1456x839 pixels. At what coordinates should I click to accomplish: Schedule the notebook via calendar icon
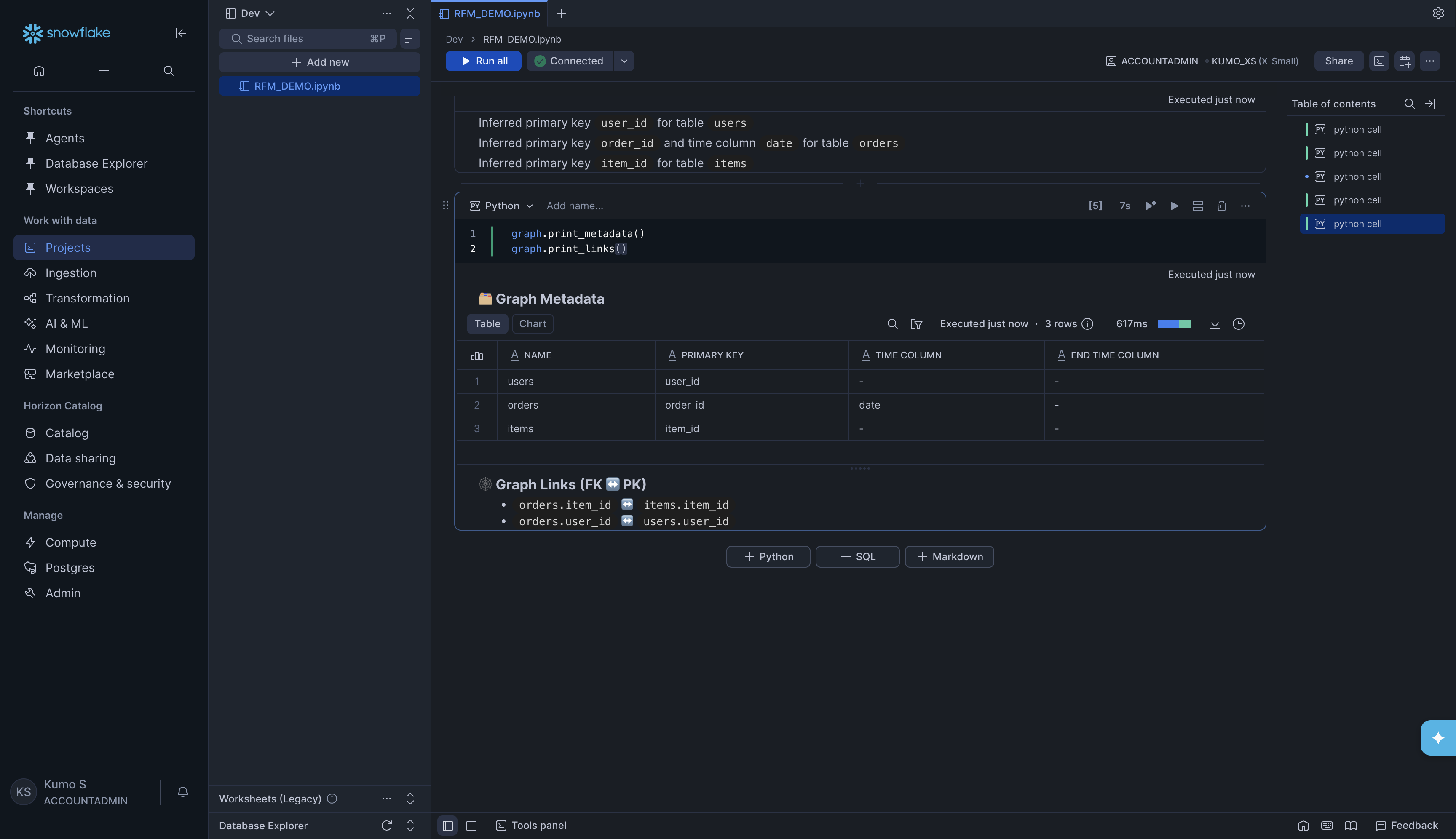(1405, 61)
